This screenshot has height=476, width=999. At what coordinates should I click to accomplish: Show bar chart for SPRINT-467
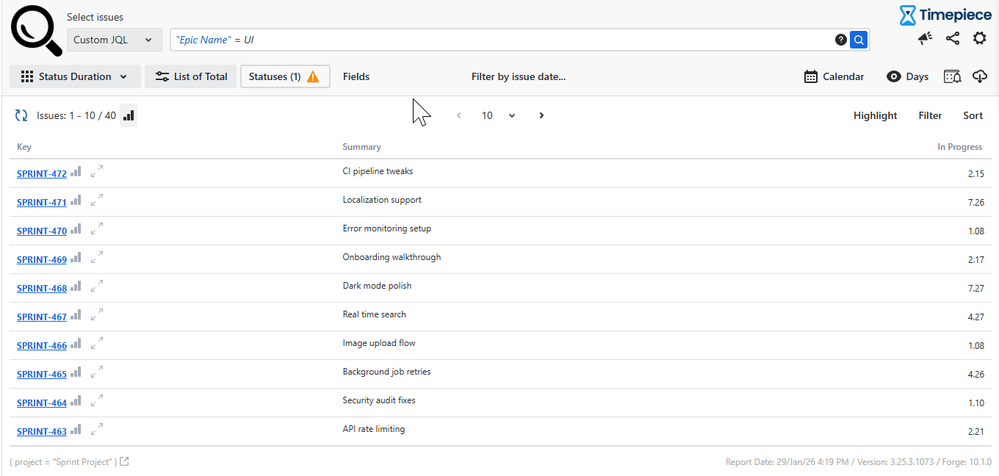coord(76,315)
